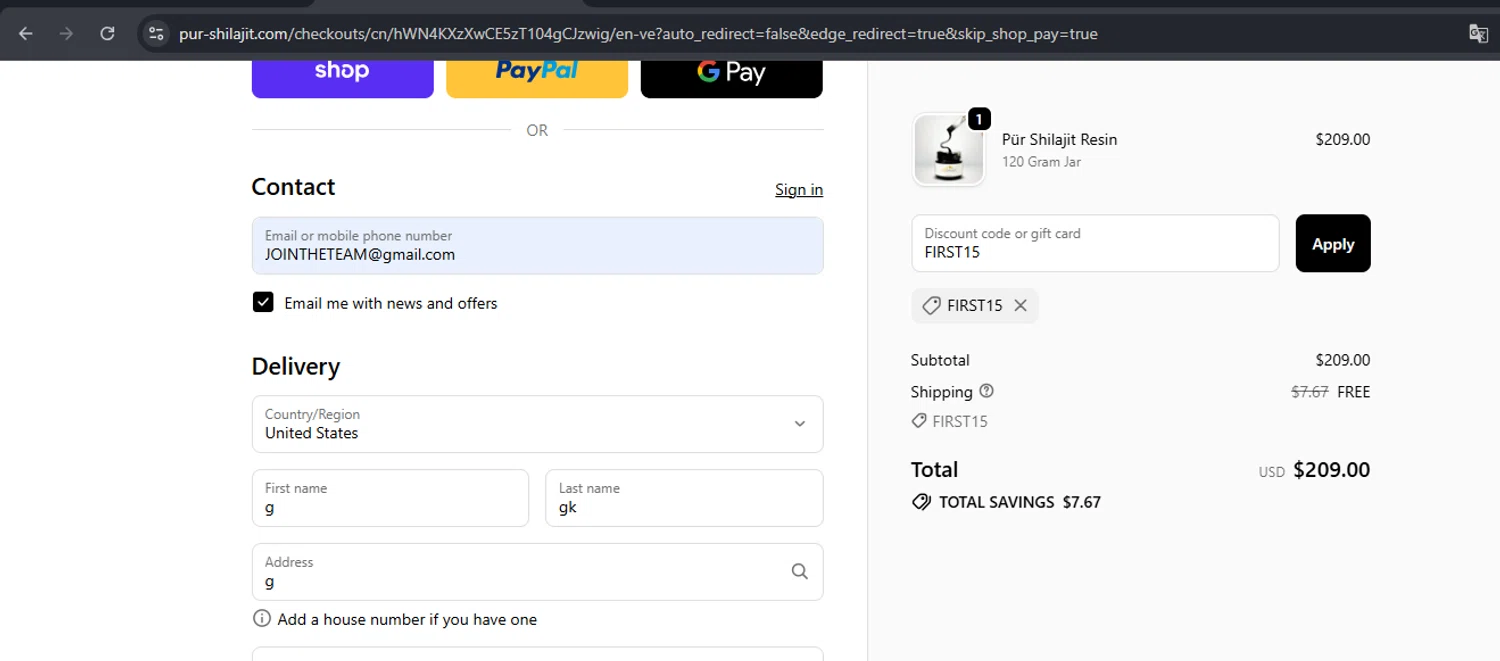Screen dimensions: 1500x661
Task: Uncheck Email me with news and offers
Action: [x=263, y=302]
